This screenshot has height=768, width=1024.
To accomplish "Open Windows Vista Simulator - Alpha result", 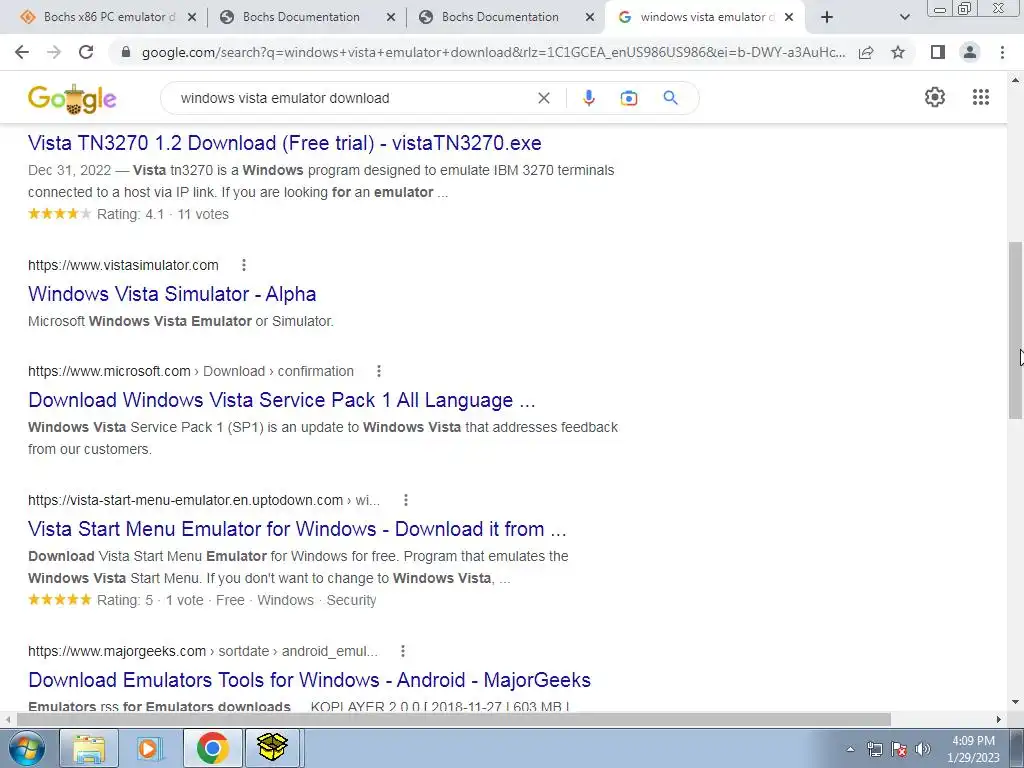I will [172, 294].
